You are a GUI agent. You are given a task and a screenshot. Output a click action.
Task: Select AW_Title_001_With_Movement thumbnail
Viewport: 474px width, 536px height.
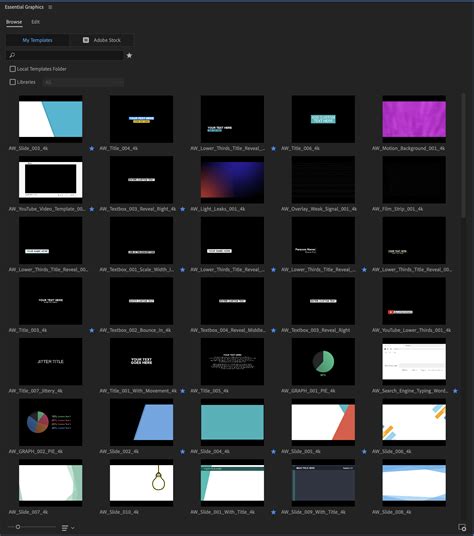pyautogui.click(x=141, y=361)
